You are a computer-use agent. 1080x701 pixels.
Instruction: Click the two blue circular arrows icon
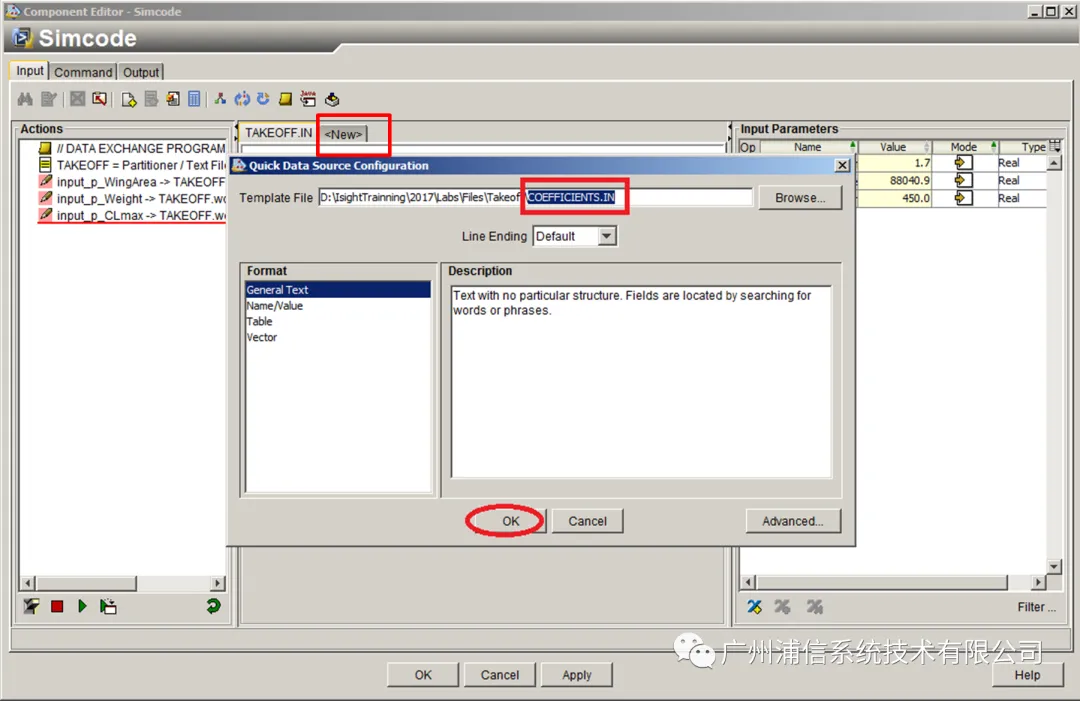tap(242, 99)
